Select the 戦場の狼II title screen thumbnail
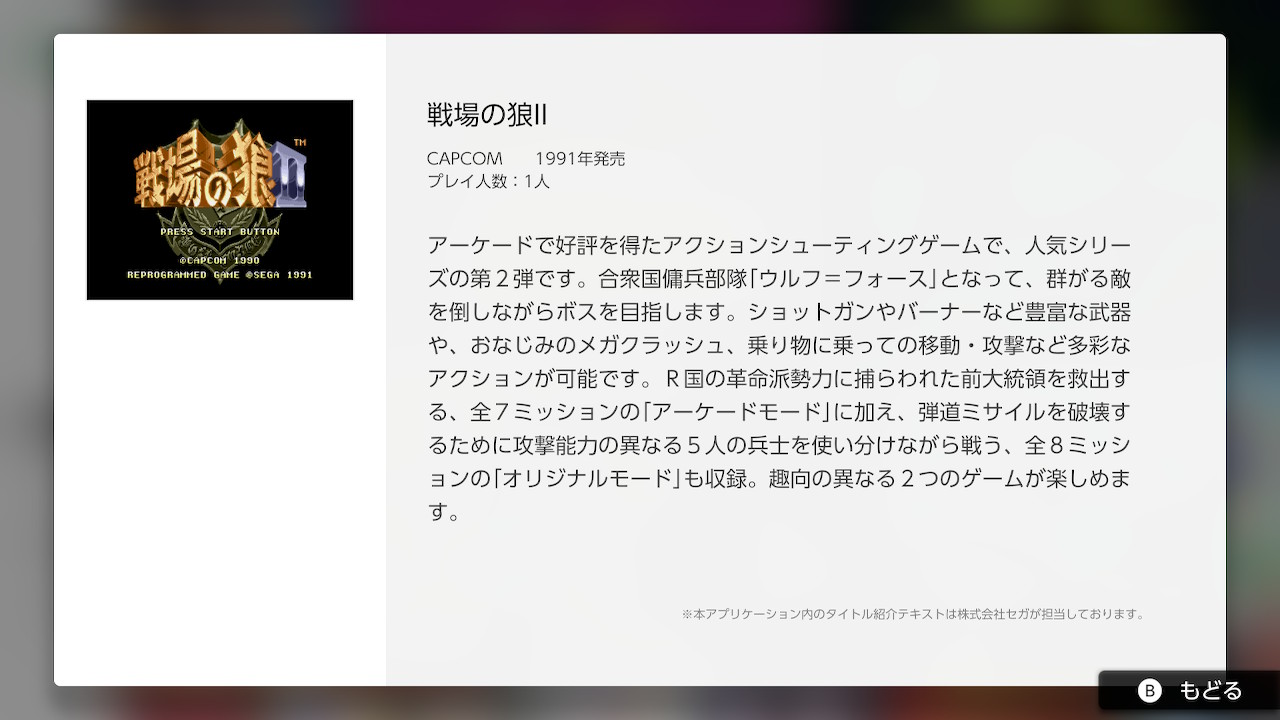Screen dimensions: 1280x720 coord(220,200)
